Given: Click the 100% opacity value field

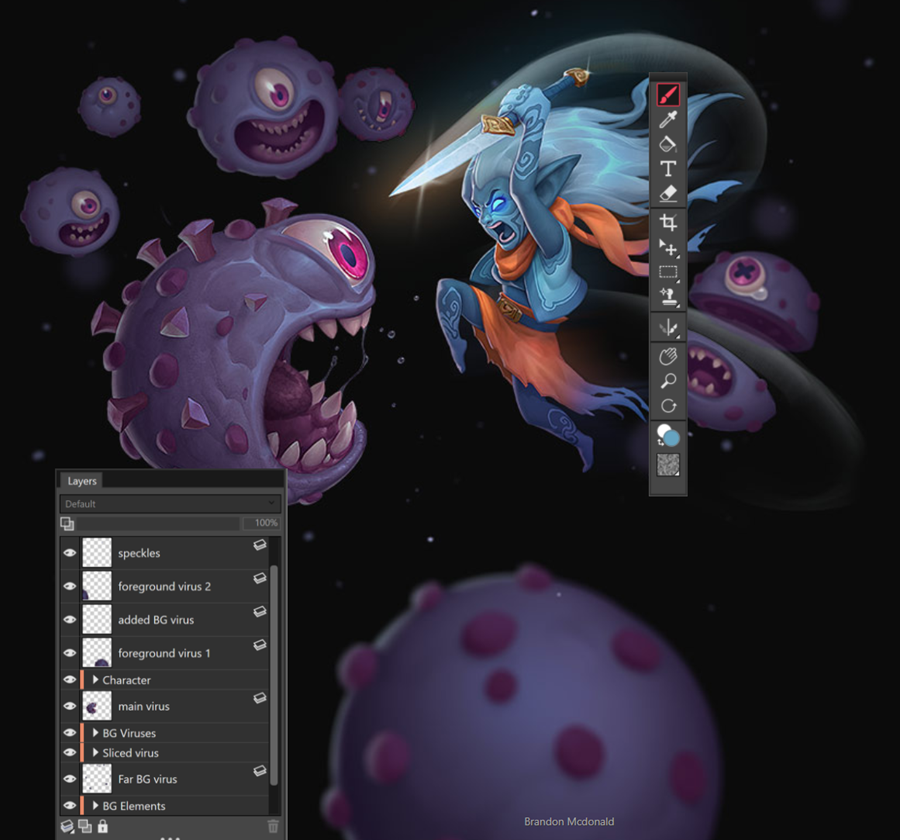Looking at the screenshot, I should (261, 523).
